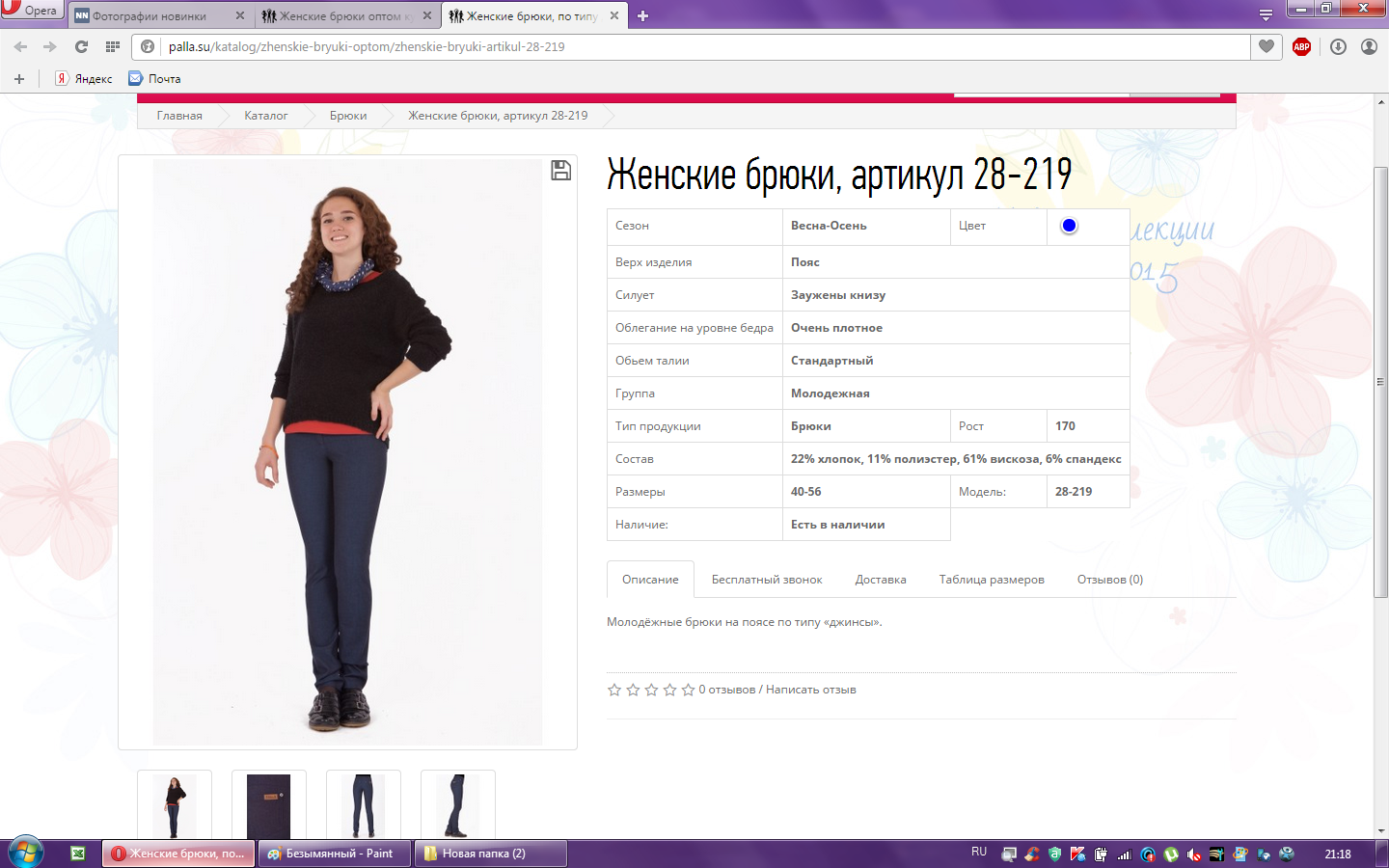The image size is (1389, 868).
Task: Open the Windows Start menu
Action: coord(26,854)
